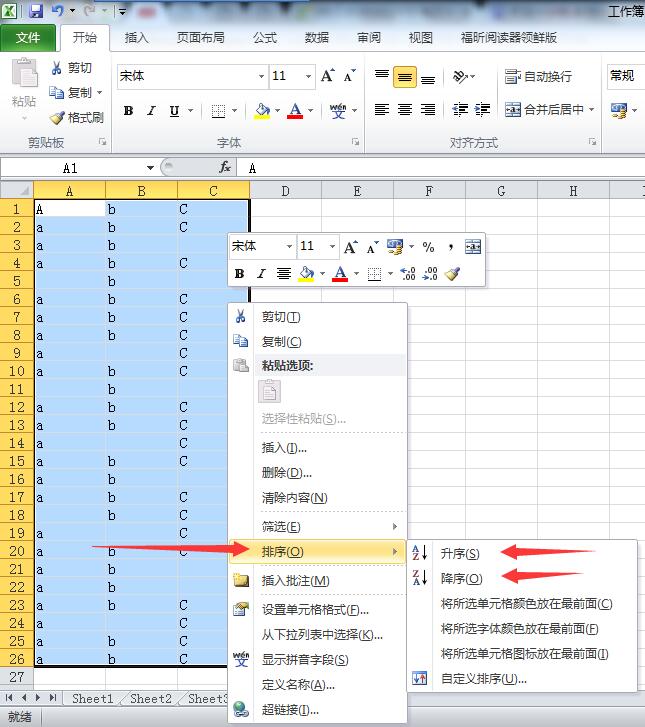Toggle ribbon align text right

coord(428,109)
